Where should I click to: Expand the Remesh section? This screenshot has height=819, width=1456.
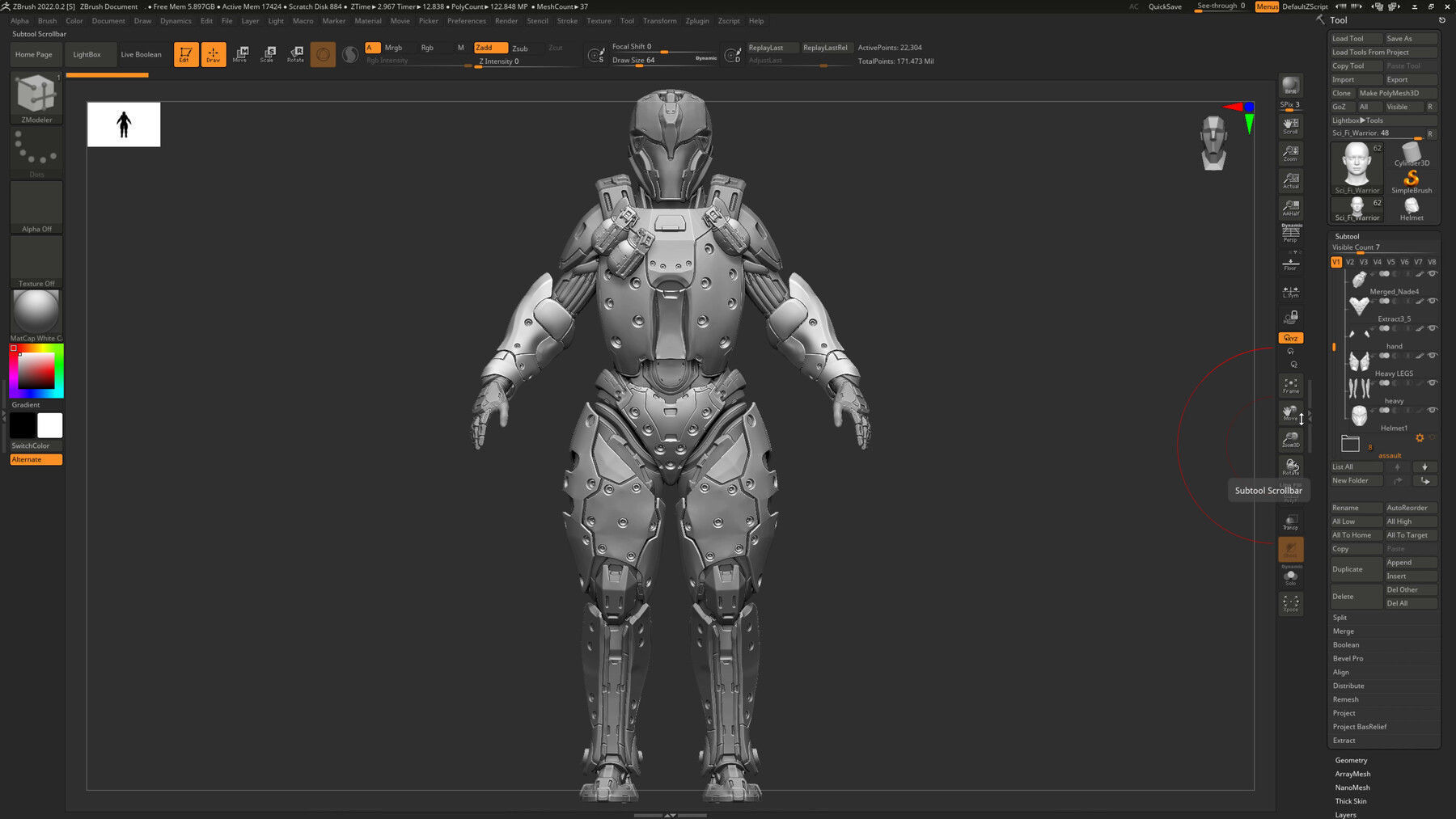pyautogui.click(x=1346, y=699)
